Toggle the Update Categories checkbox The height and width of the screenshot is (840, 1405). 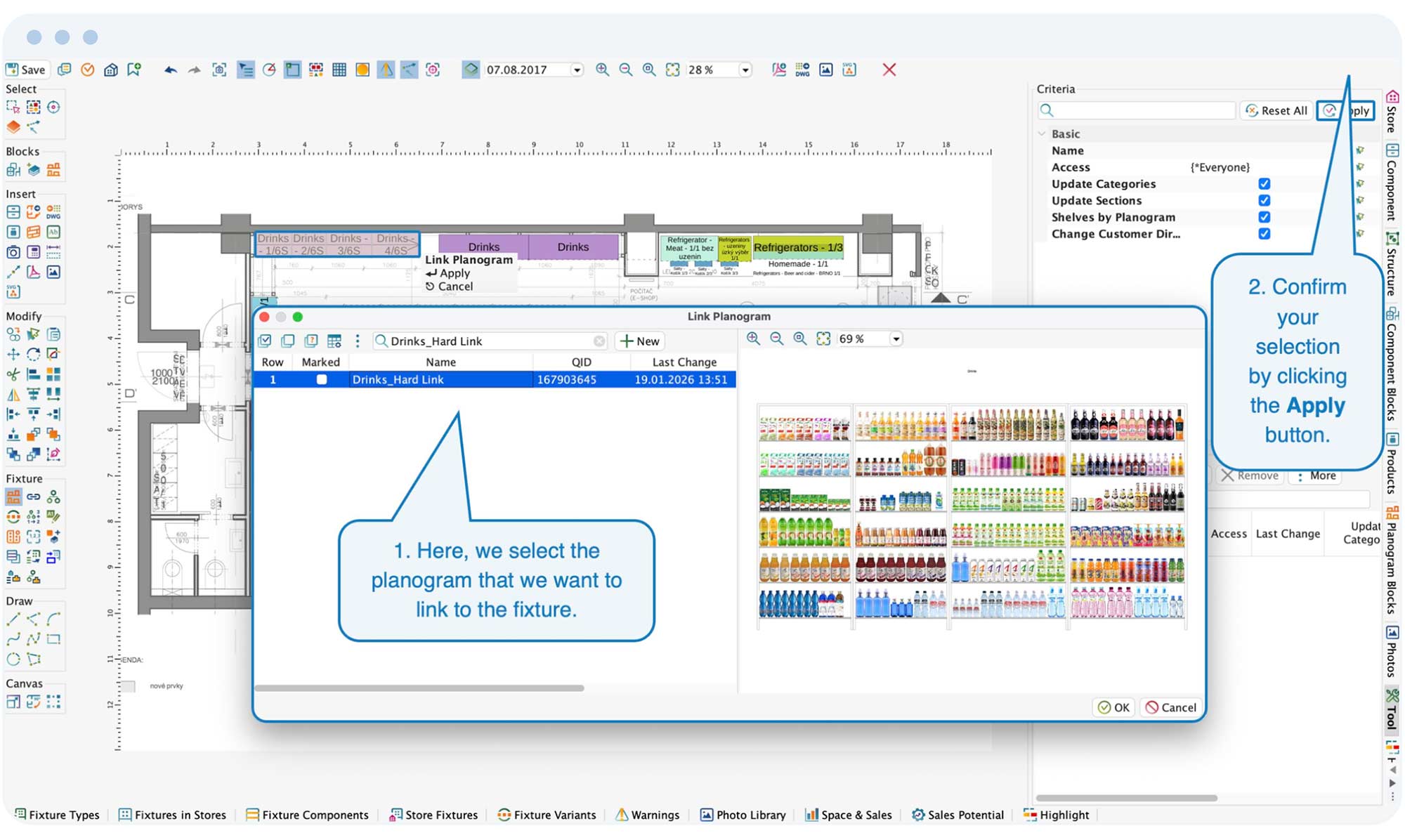click(1264, 184)
